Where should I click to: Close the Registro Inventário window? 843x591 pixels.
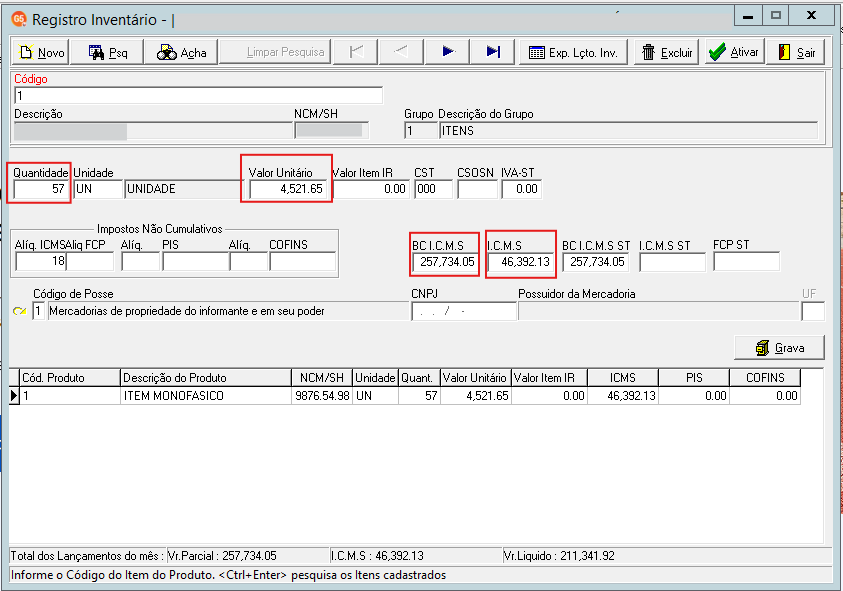812,16
